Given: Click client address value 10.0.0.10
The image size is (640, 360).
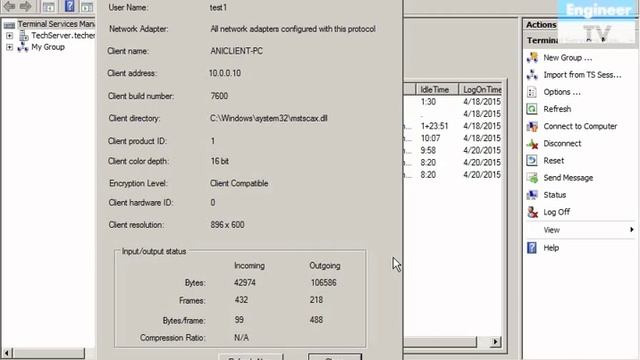Looking at the screenshot, I should (x=225, y=73).
